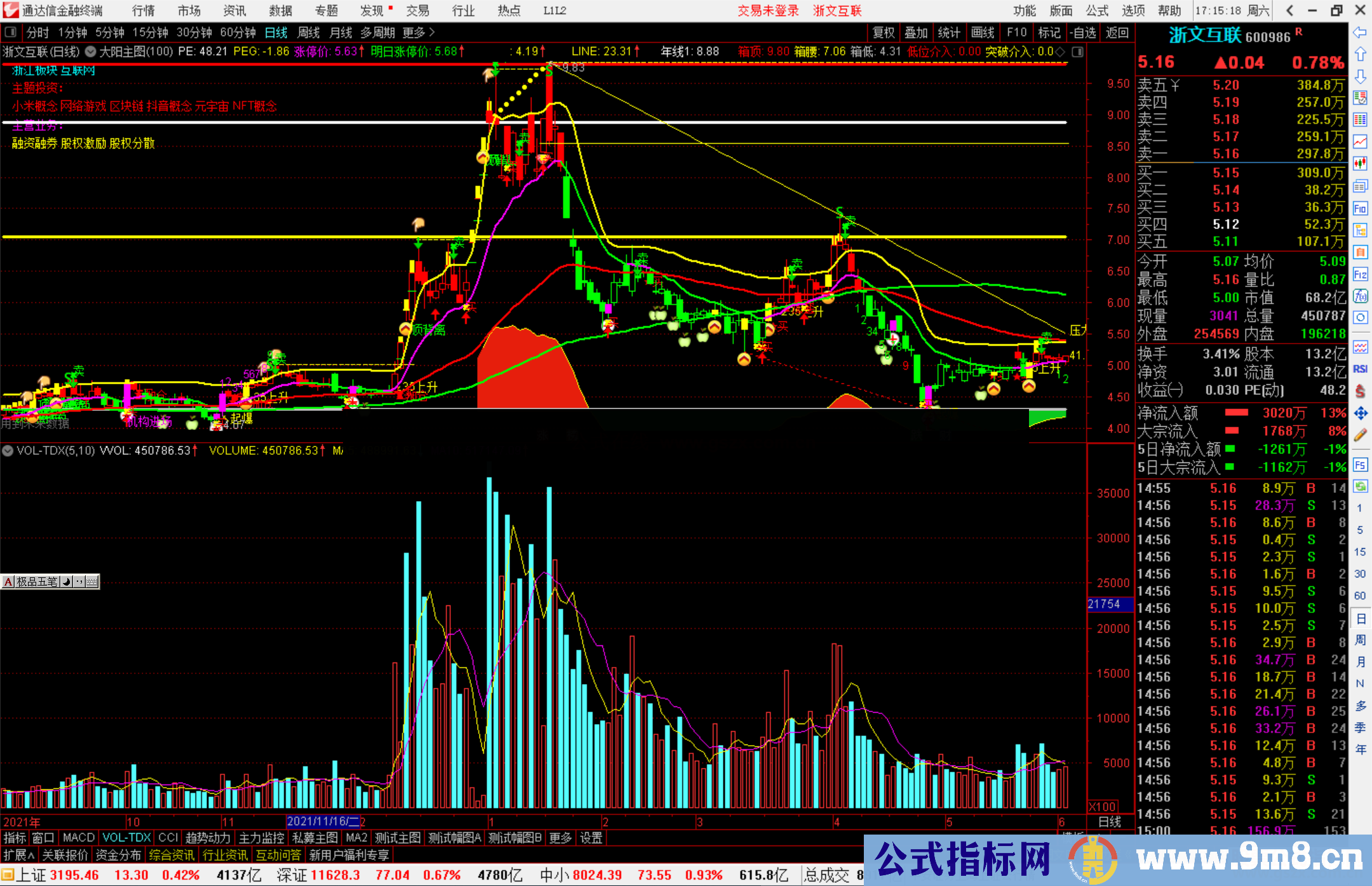Open the formula f(x) sidebar icon

(x=1360, y=296)
